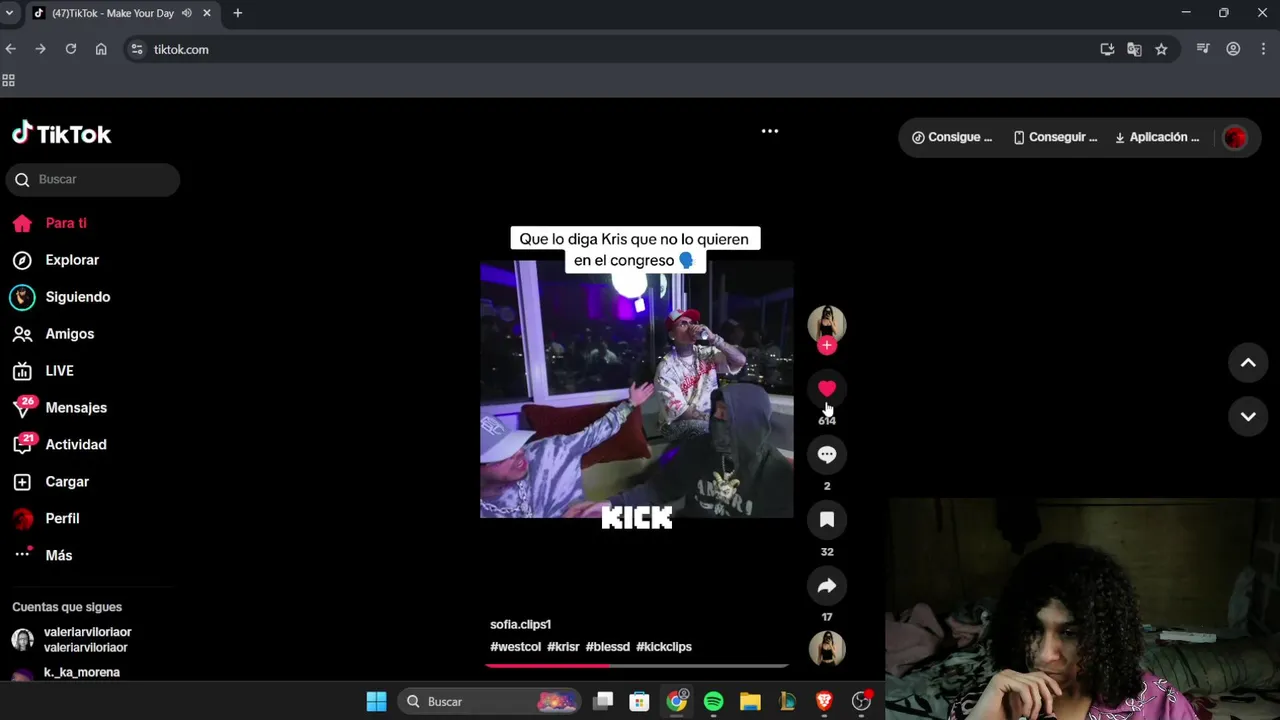Screen dimensions: 1280x720
Task: Go to next video with down chevron
Action: point(1248,416)
